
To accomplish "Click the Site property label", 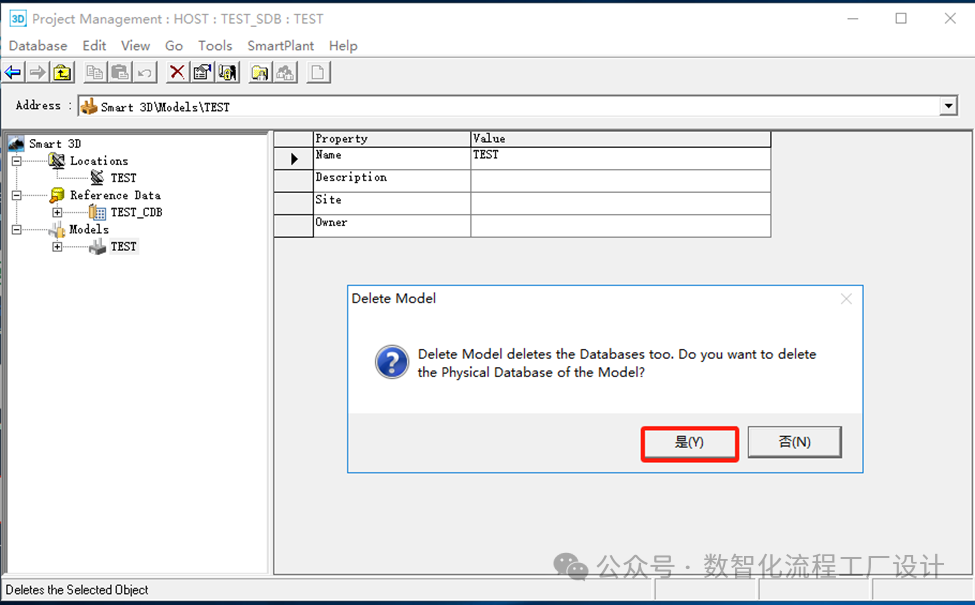I will pos(328,200).
